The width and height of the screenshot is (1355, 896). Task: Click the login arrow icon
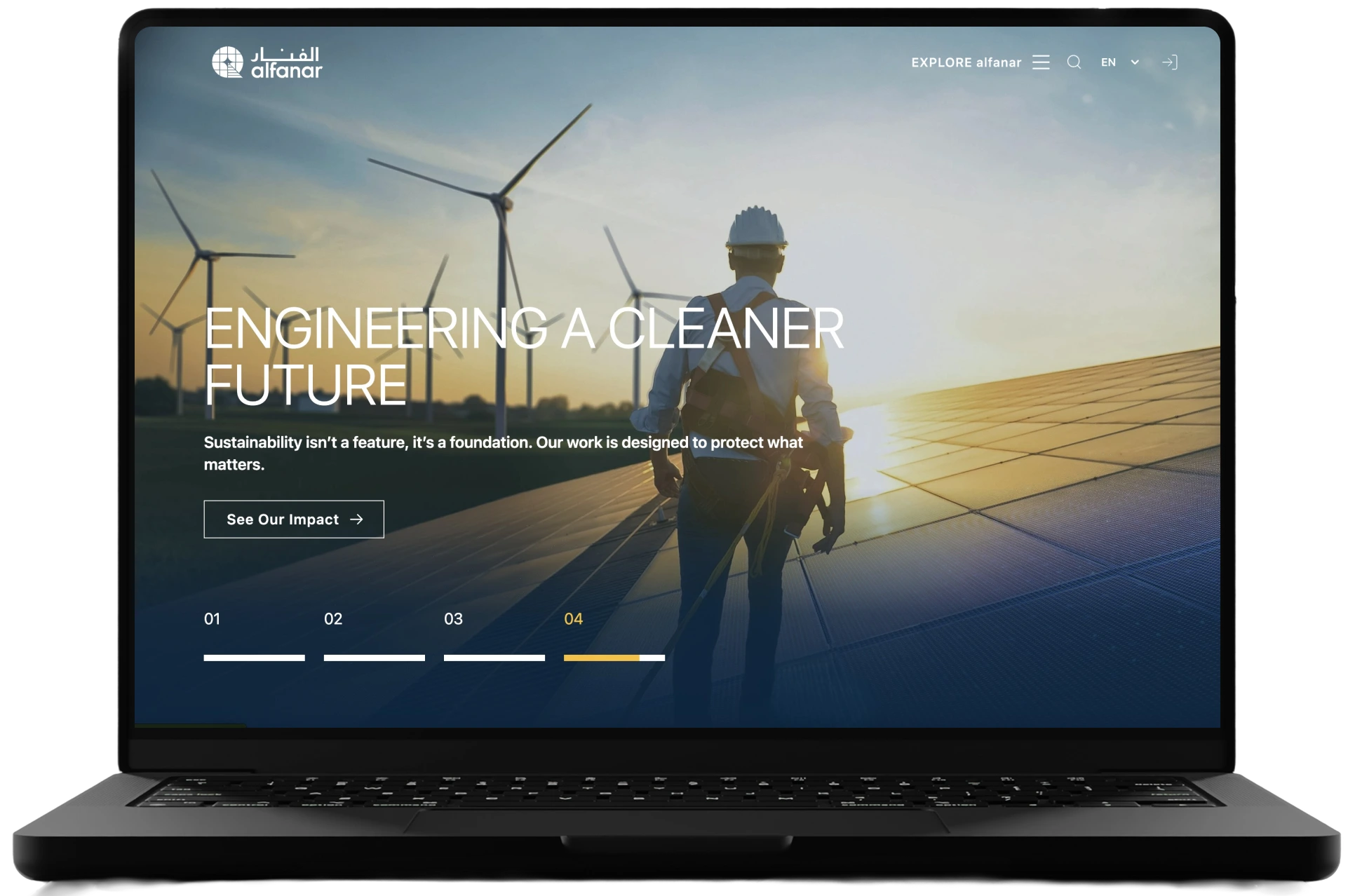click(1169, 62)
